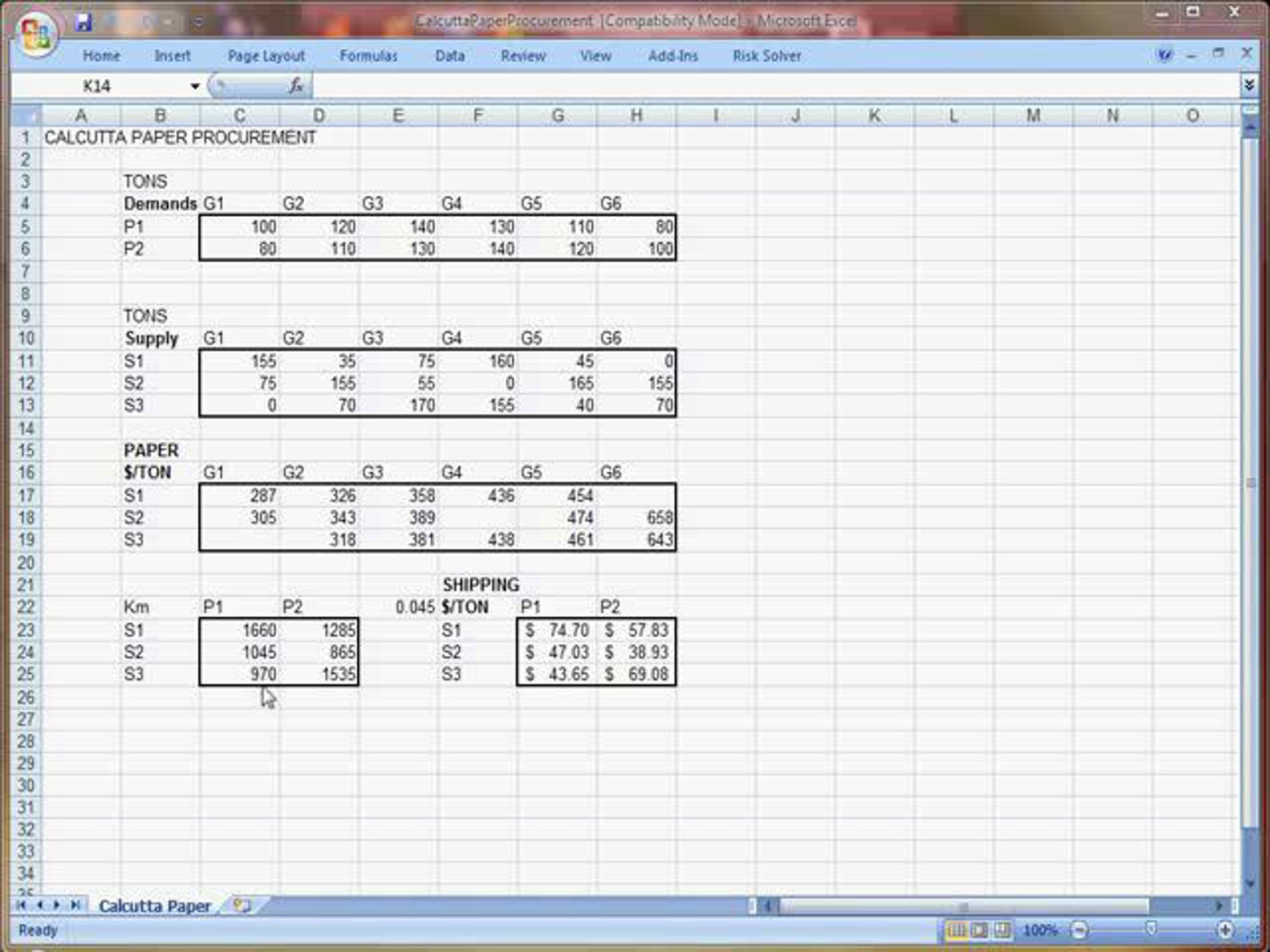Open the Risk Solver ribbon tab

pyautogui.click(x=766, y=56)
